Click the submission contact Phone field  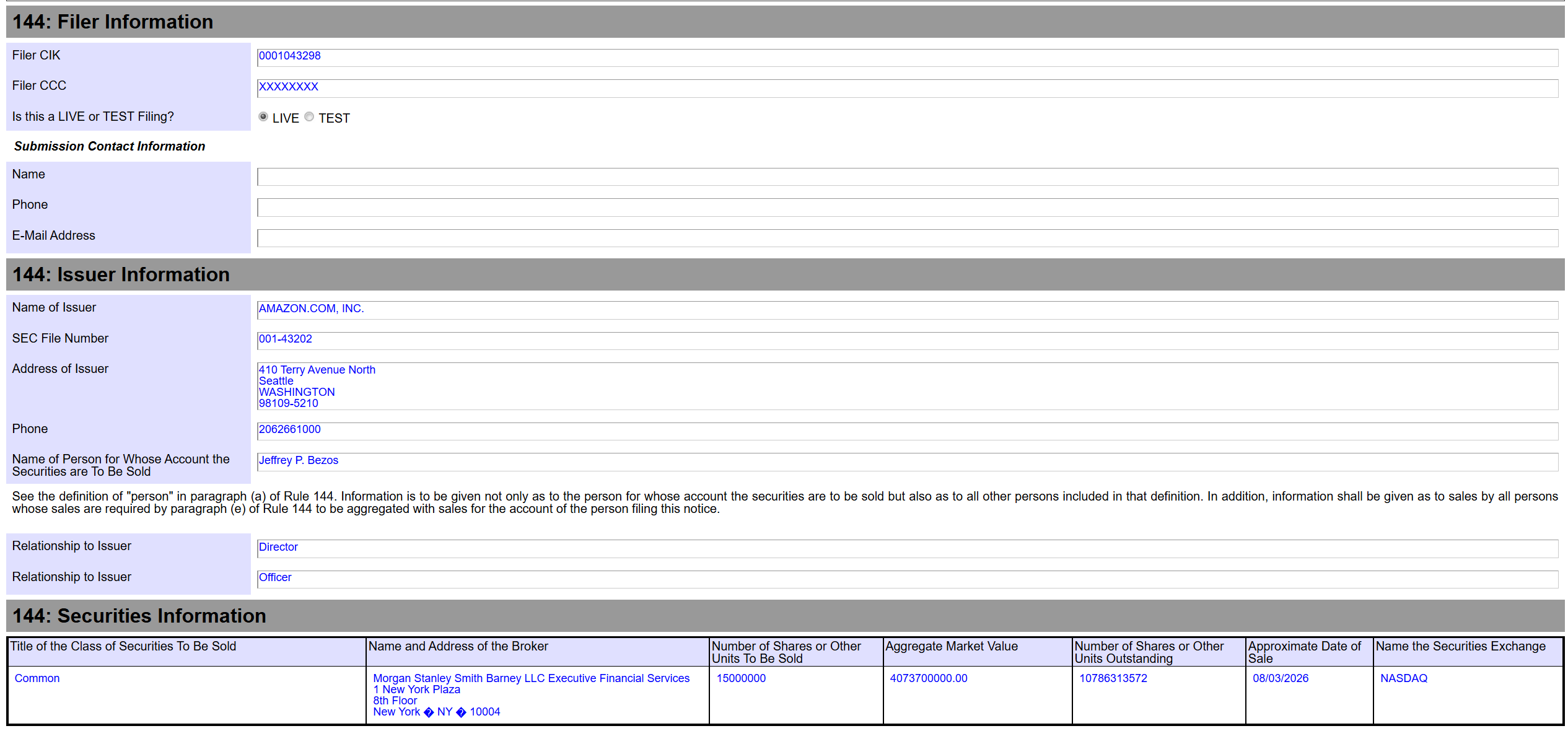pyautogui.click(x=908, y=207)
